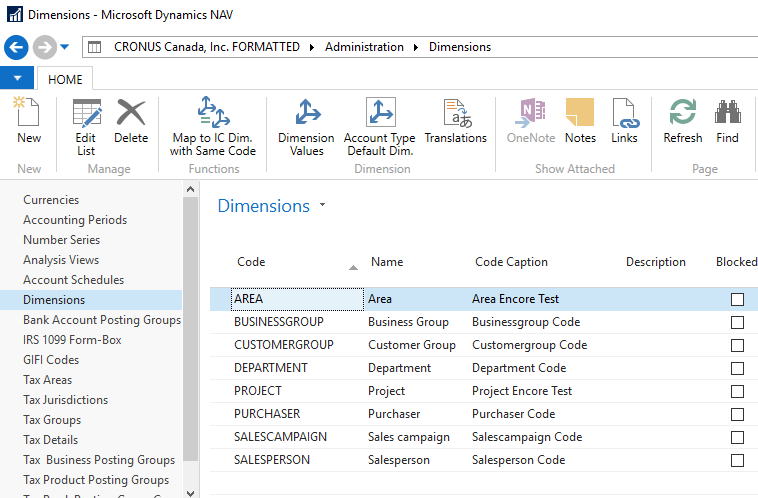758x498 pixels.
Task: Toggle Blocked checkbox for AREA
Action: (x=737, y=299)
